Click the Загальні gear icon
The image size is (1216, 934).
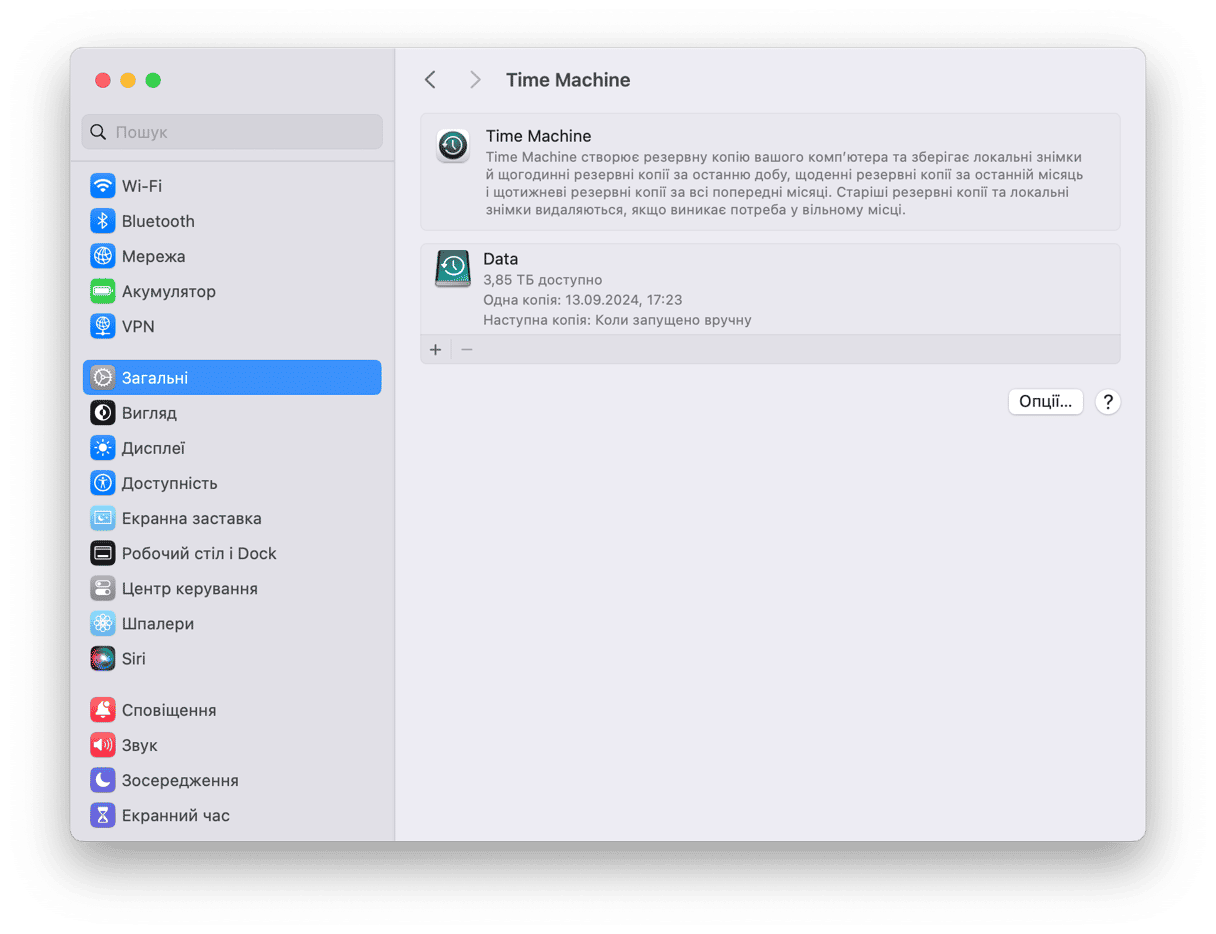[x=103, y=378]
